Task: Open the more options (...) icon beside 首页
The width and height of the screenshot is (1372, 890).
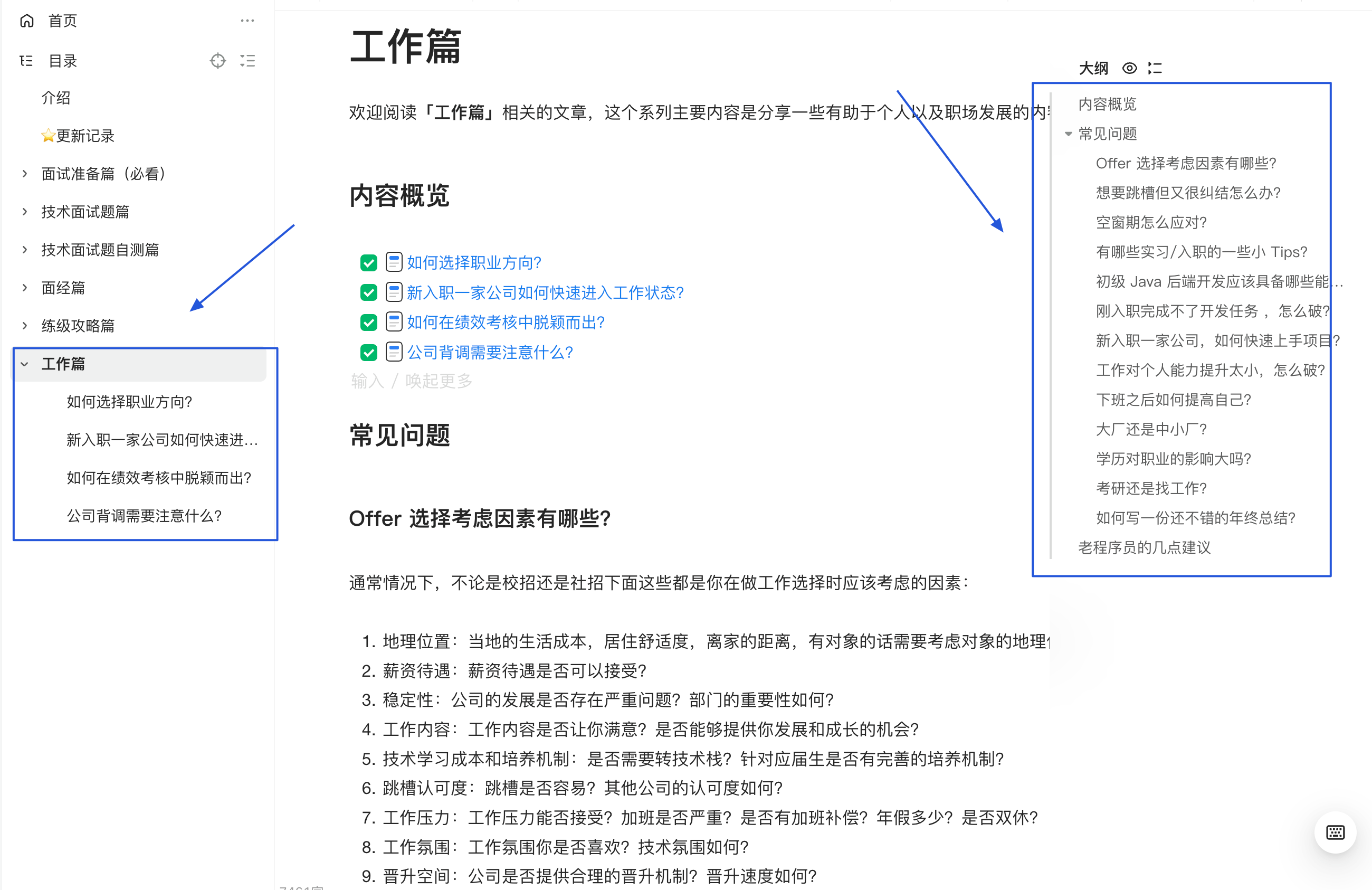Action: coord(248,21)
